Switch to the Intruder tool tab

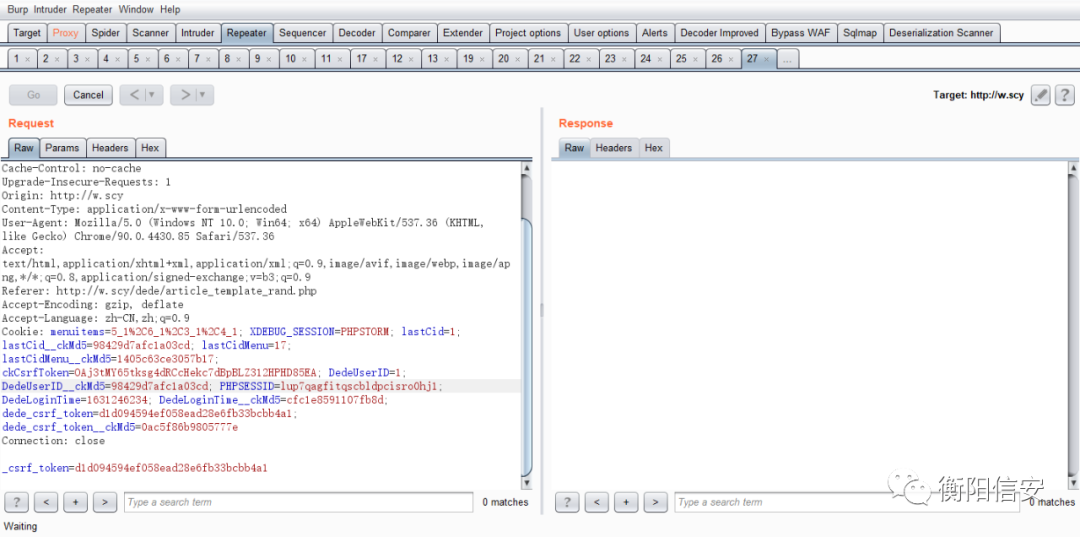[198, 33]
